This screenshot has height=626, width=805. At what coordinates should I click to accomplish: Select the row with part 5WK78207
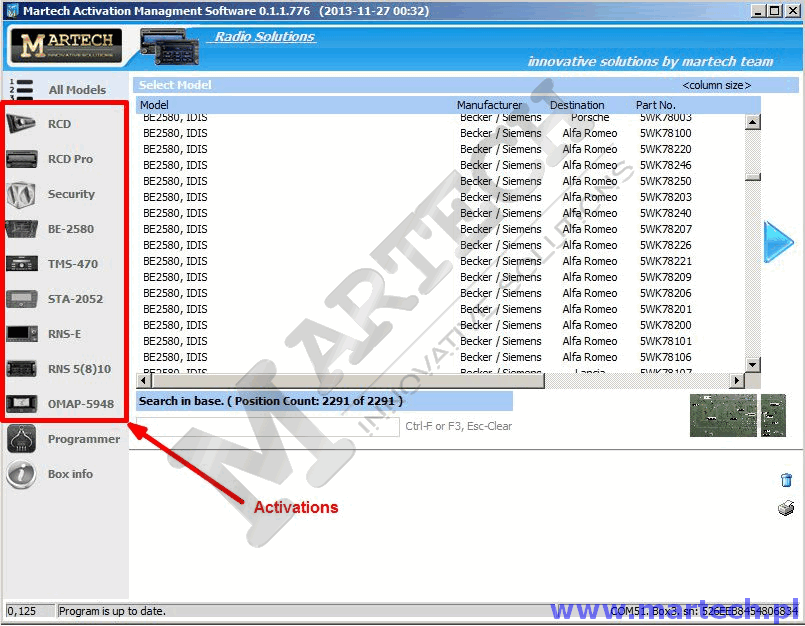click(x=440, y=229)
